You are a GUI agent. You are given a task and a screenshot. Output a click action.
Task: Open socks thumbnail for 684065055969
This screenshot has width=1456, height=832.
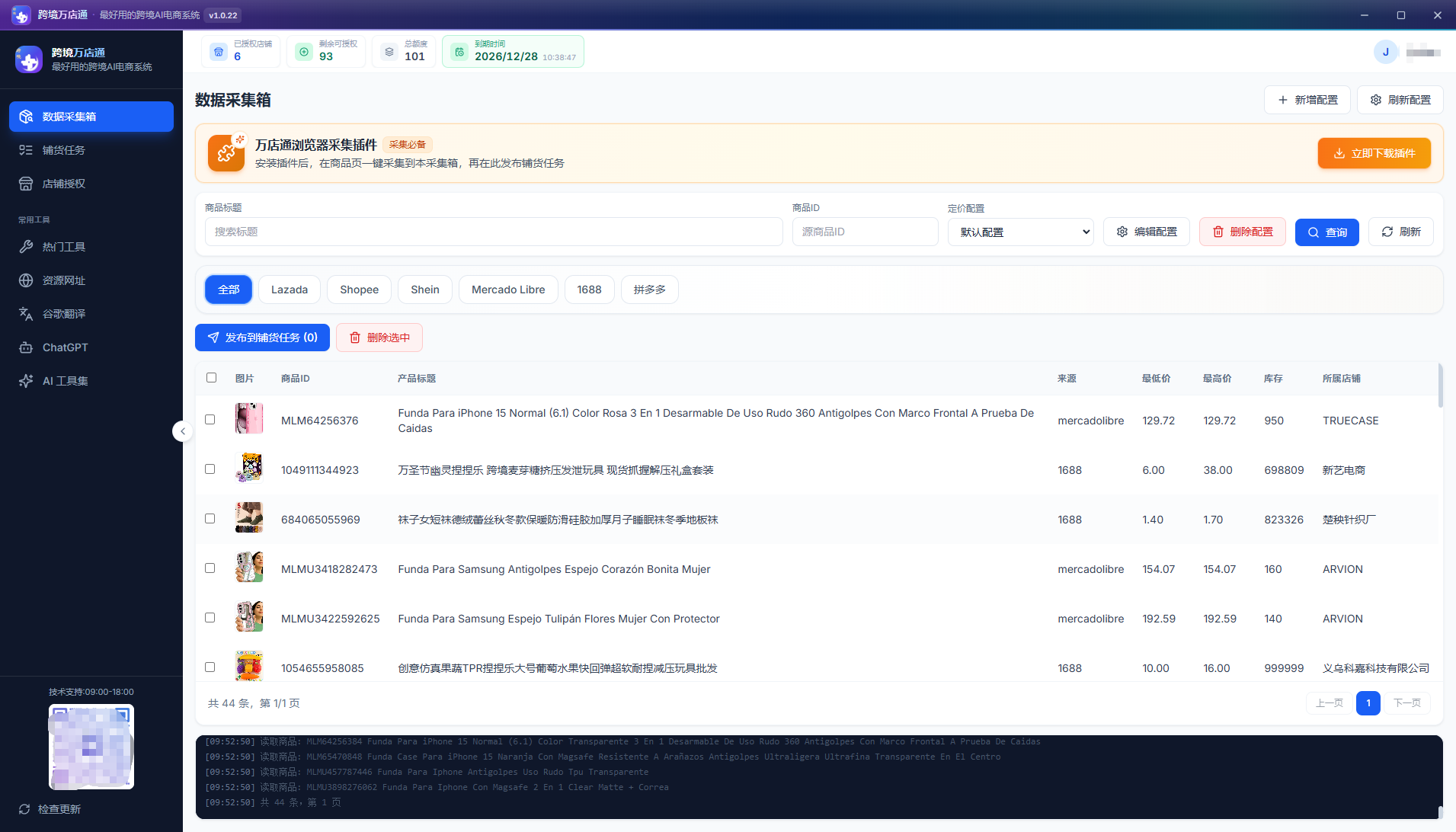coord(249,517)
